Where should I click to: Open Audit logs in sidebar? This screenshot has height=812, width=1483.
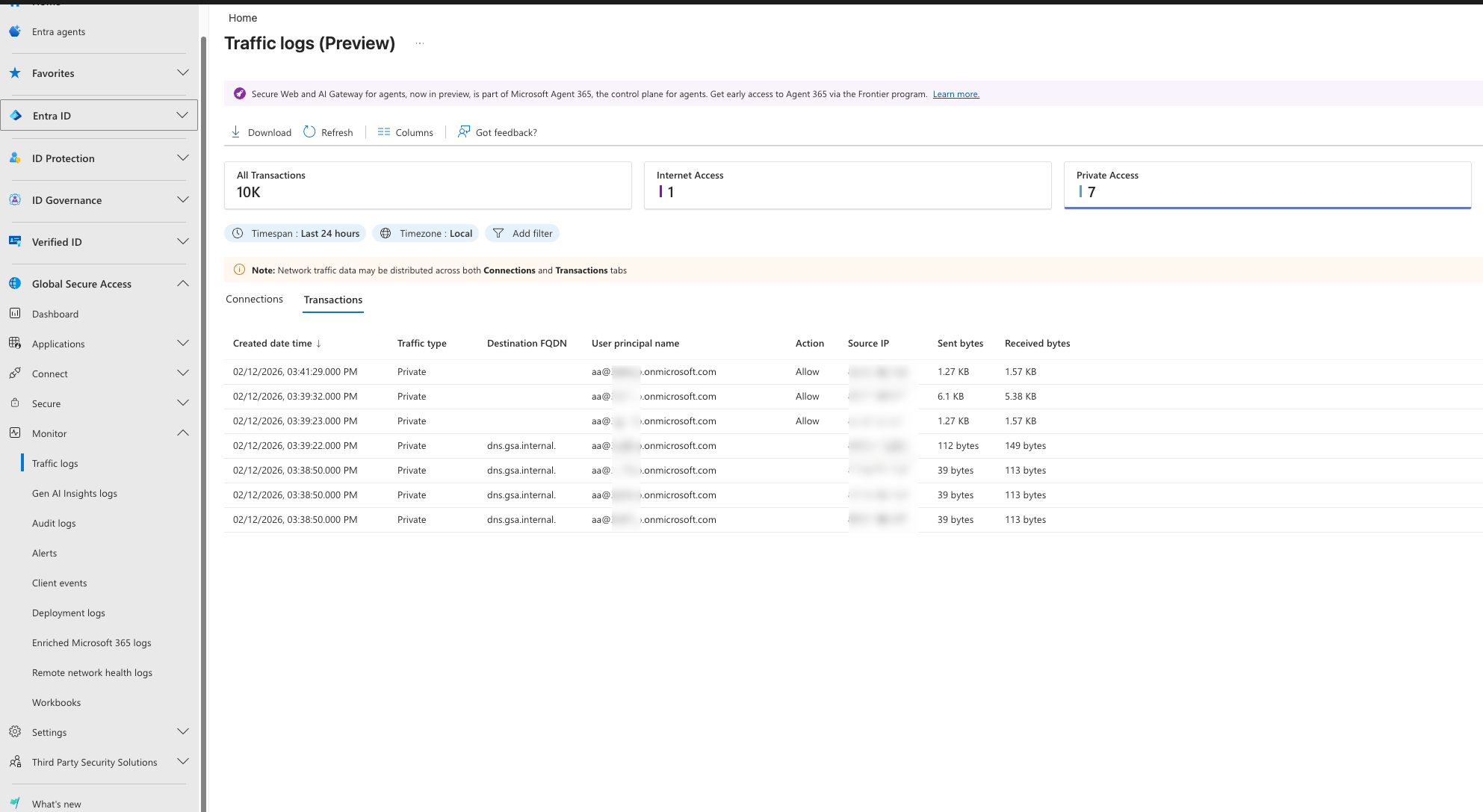(x=54, y=523)
